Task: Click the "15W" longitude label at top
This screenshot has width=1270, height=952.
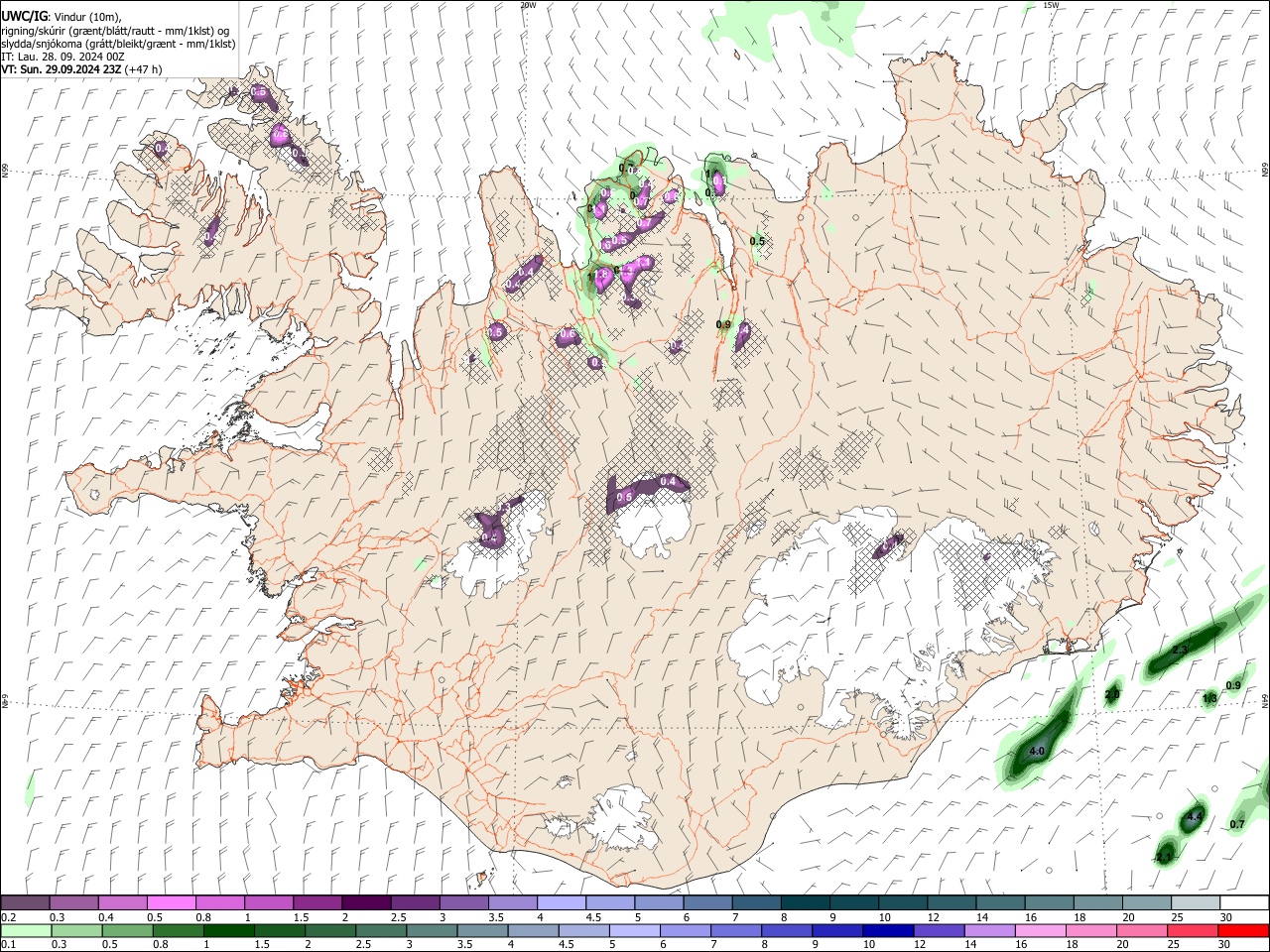Action: click(x=1051, y=5)
